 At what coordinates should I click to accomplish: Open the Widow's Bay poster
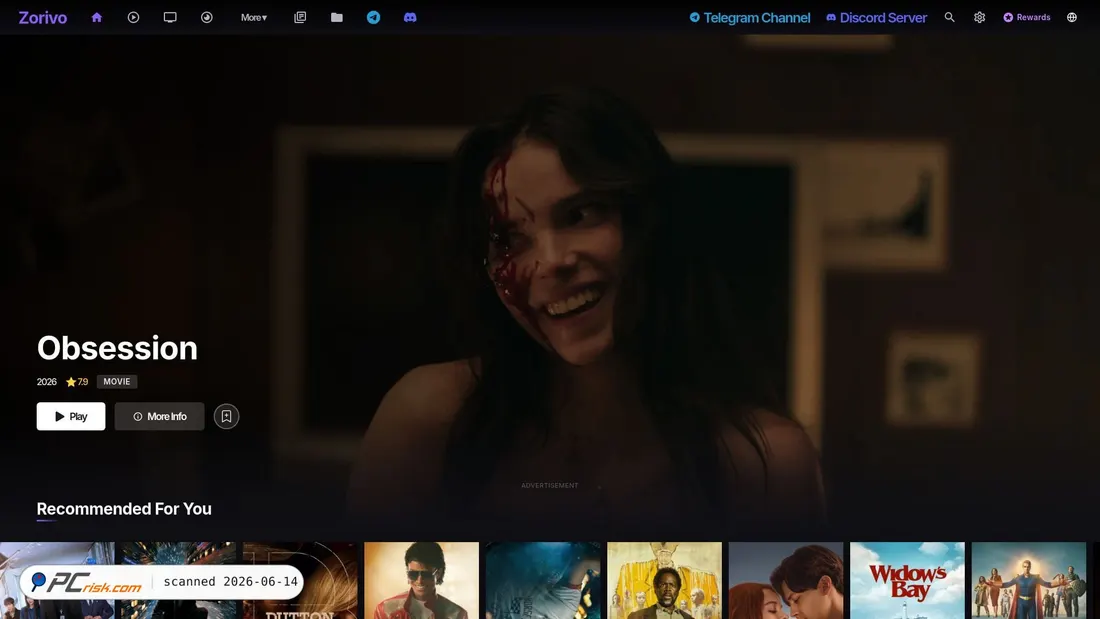coord(907,580)
